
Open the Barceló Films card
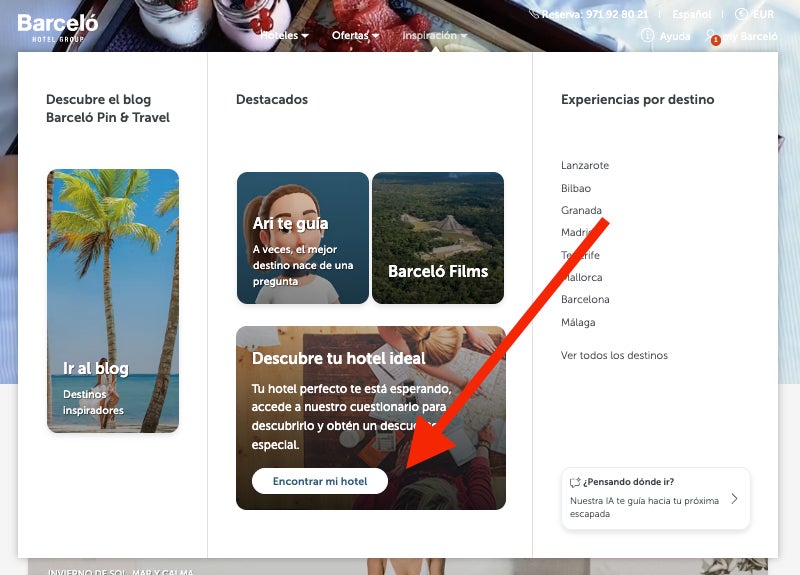(x=438, y=238)
